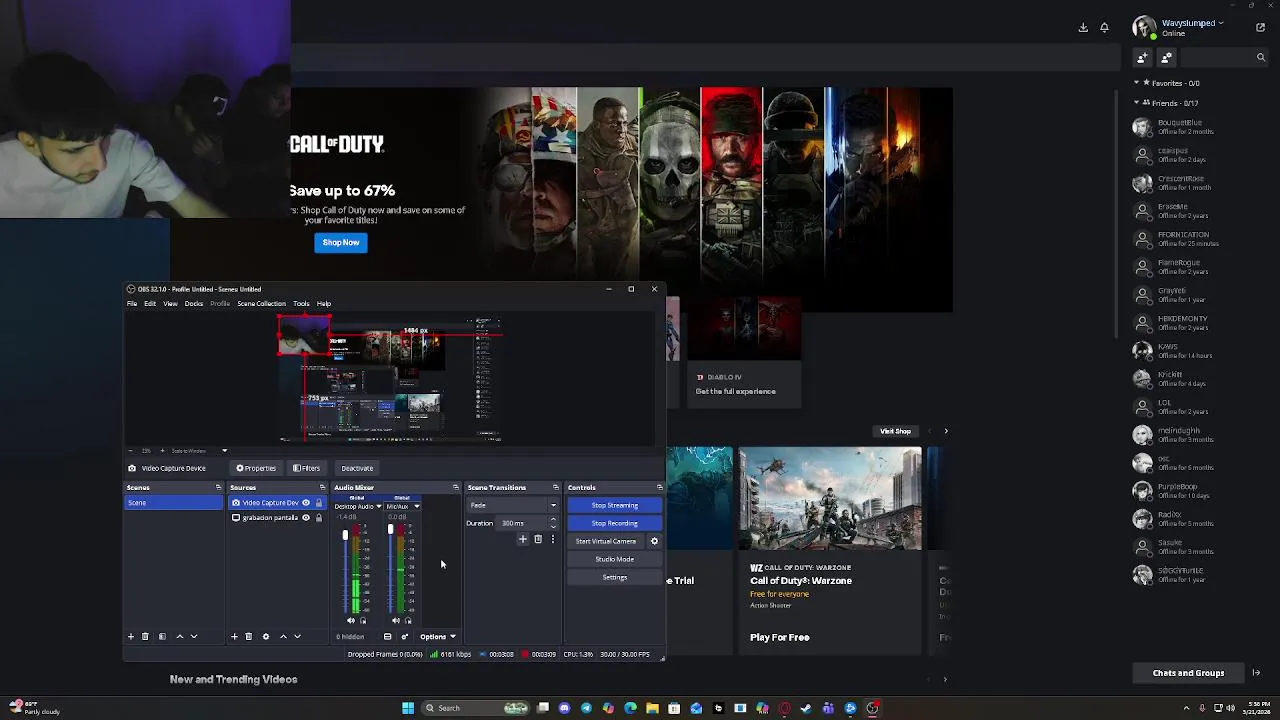Open advanced audio properties gear in mixer

405,637
